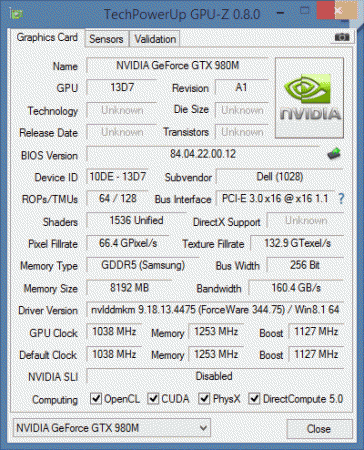This screenshot has height=450, width=364.
Task: Click the Revision value A1
Action: pos(242,88)
